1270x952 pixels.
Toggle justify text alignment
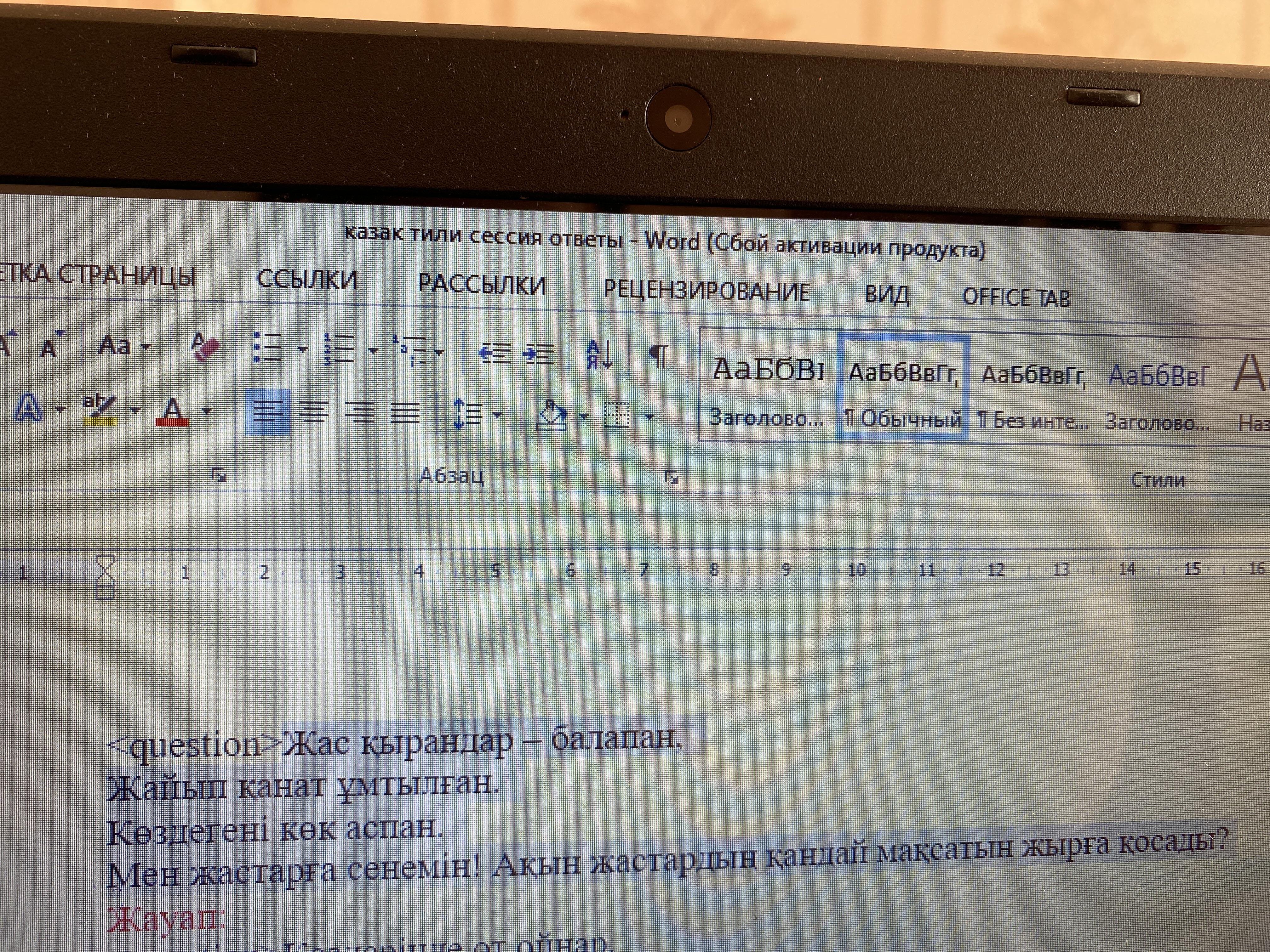pyautogui.click(x=405, y=413)
